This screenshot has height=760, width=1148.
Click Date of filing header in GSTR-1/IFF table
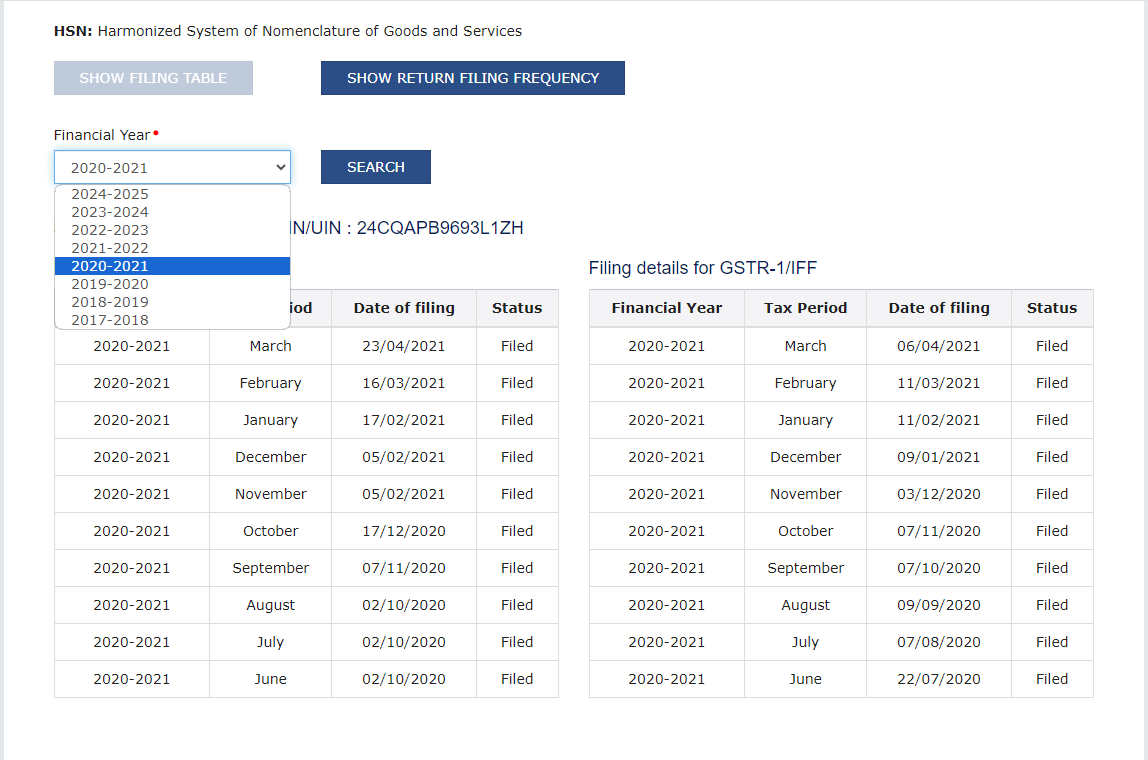pos(939,308)
